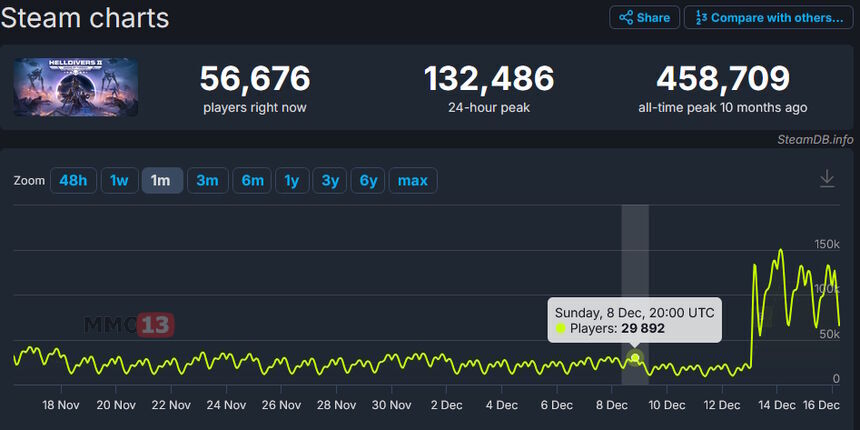860x430 pixels.
Task: Click the SteamDB.info credit link
Action: point(814,139)
